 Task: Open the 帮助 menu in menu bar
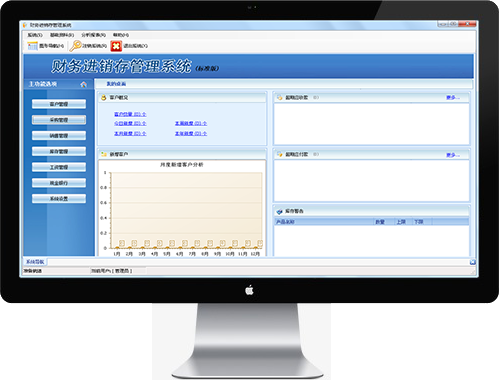point(121,35)
